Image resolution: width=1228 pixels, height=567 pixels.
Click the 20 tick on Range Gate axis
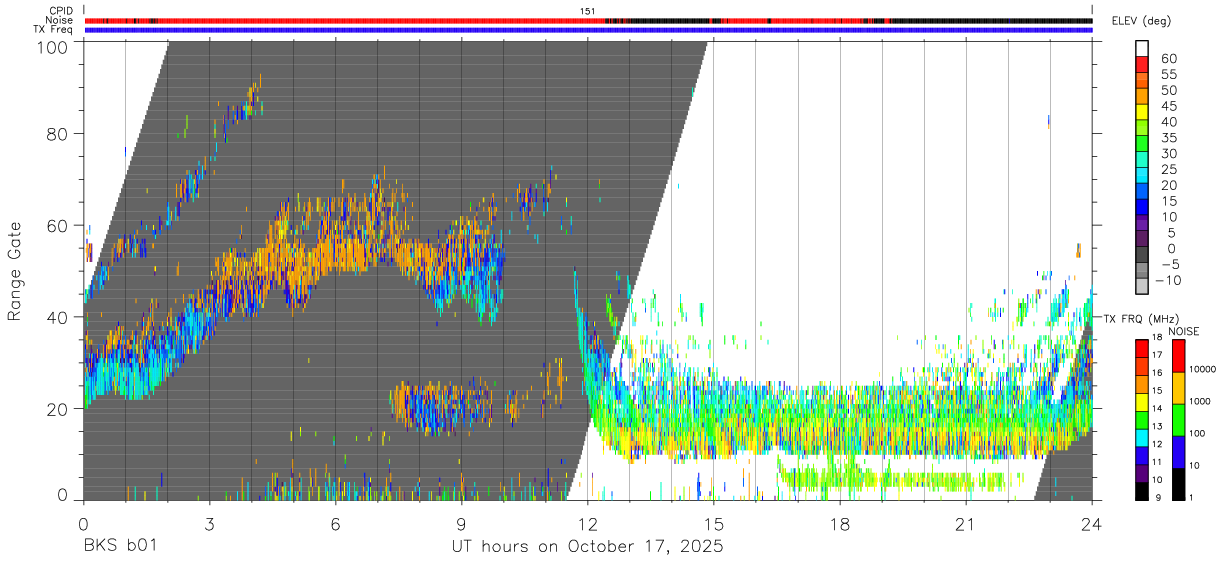coord(59,409)
